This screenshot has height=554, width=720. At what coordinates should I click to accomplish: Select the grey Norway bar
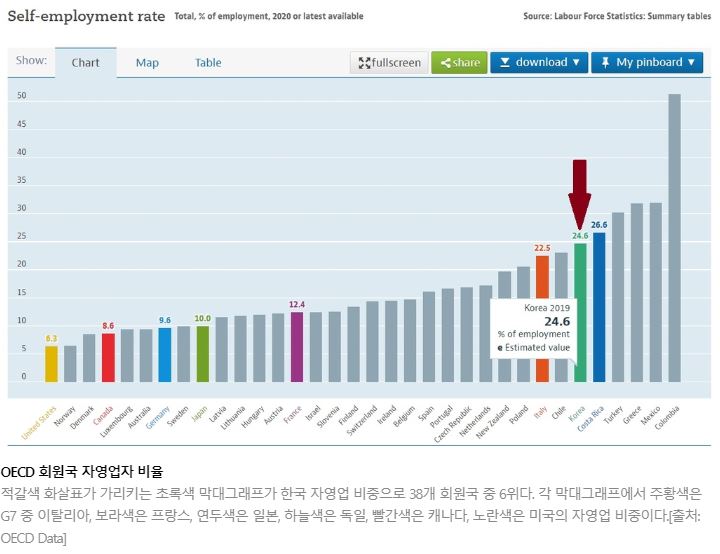pyautogui.click(x=70, y=364)
